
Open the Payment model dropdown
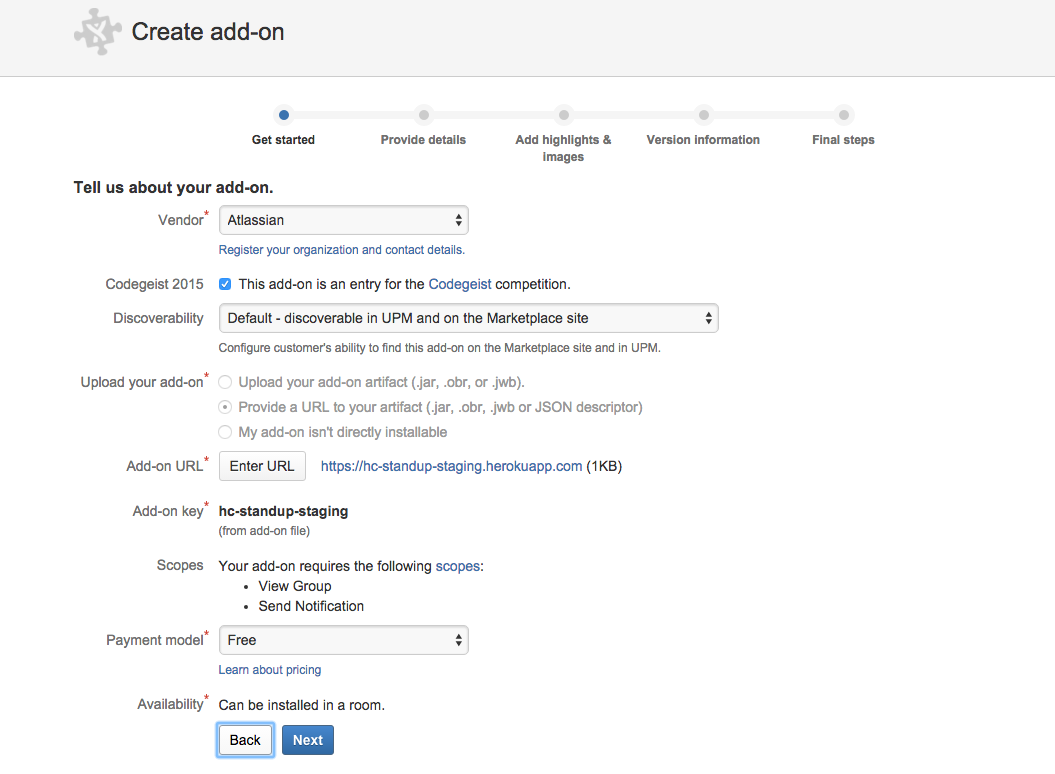(x=343, y=640)
